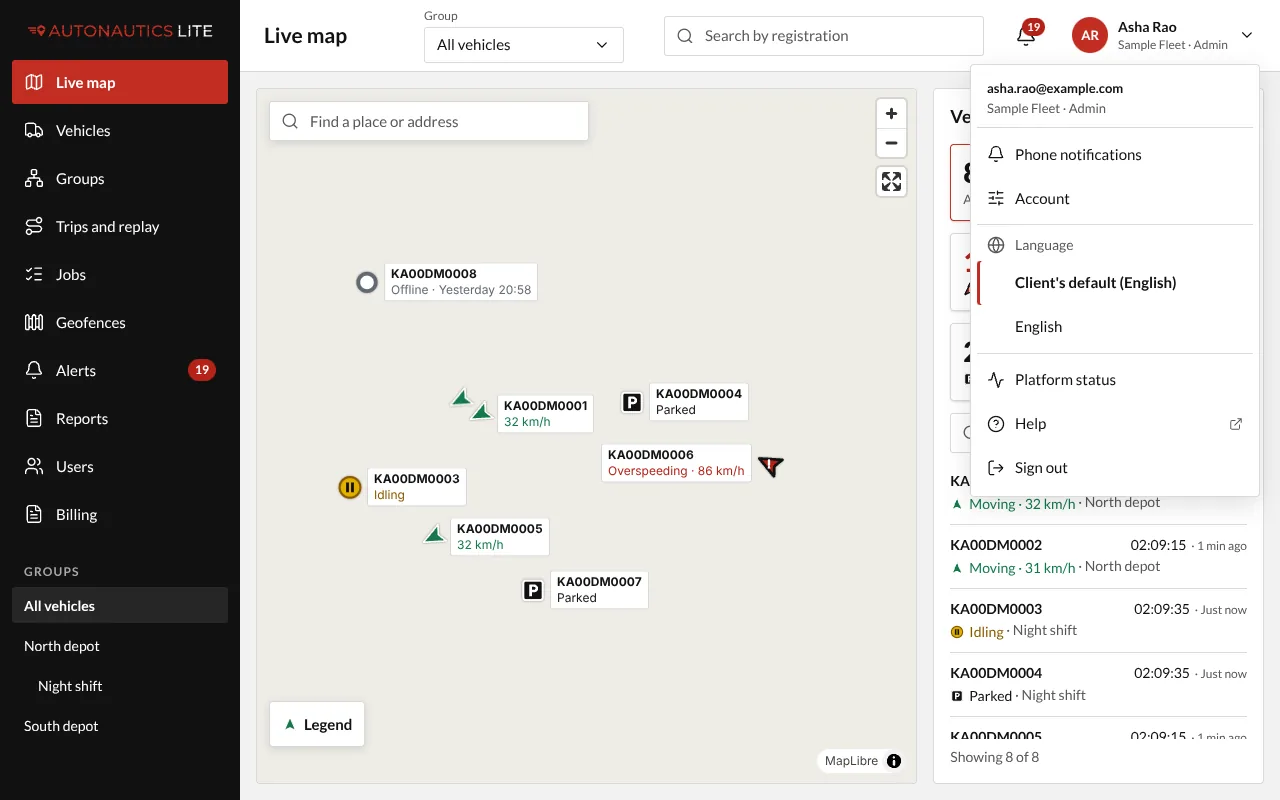This screenshot has height=800, width=1280.
Task: Choose the English language option
Action: point(1115,327)
